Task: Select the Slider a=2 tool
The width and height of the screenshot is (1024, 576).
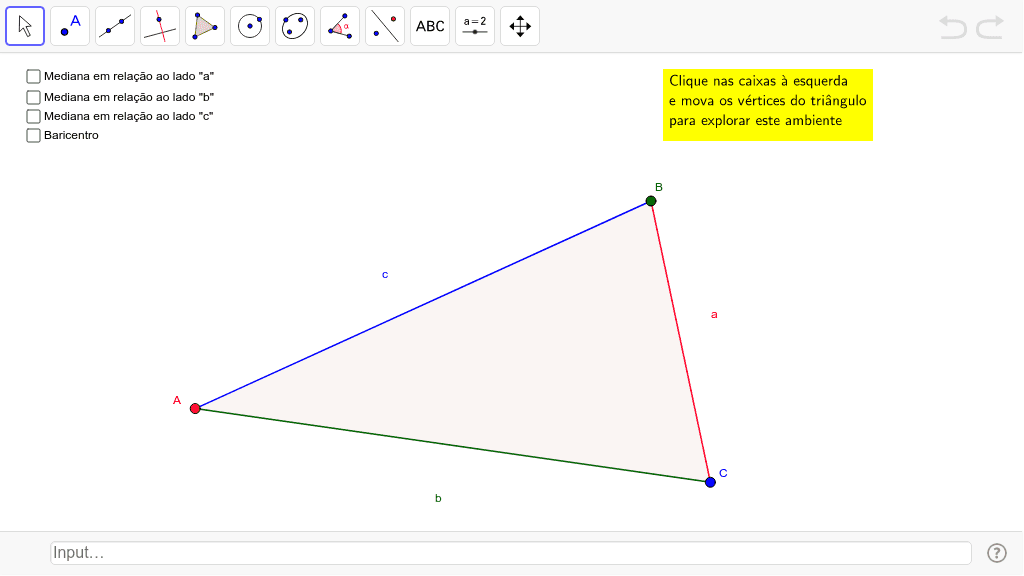Action: click(475, 26)
